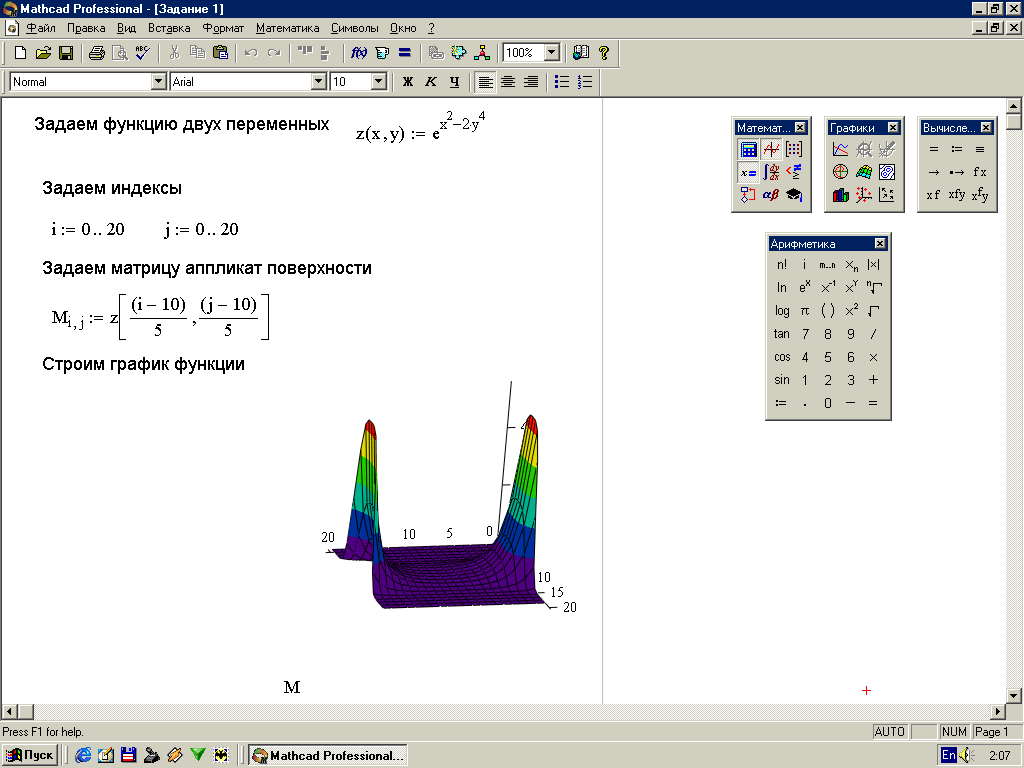Open the Вставка menu
This screenshot has width=1024, height=768.
tap(169, 28)
